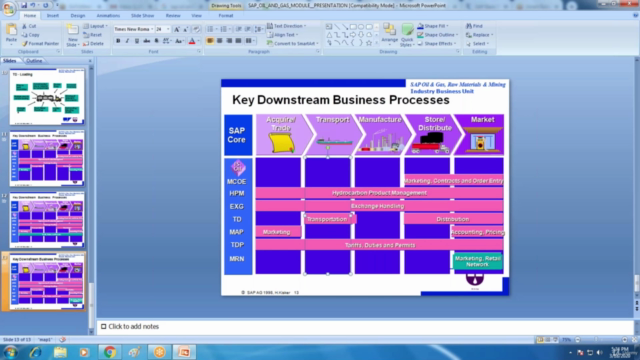640x360 pixels.
Task: Toggle text shadow
Action: pos(156,41)
